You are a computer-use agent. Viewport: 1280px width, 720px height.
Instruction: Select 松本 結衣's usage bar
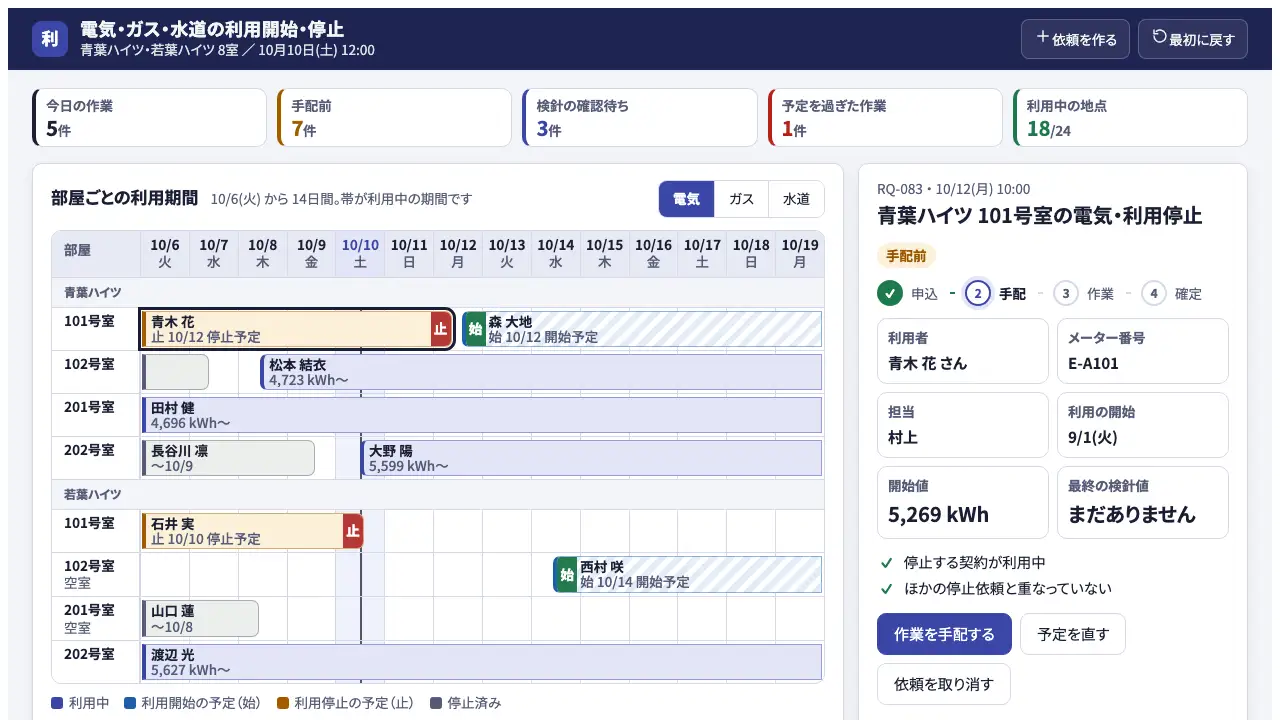541,372
